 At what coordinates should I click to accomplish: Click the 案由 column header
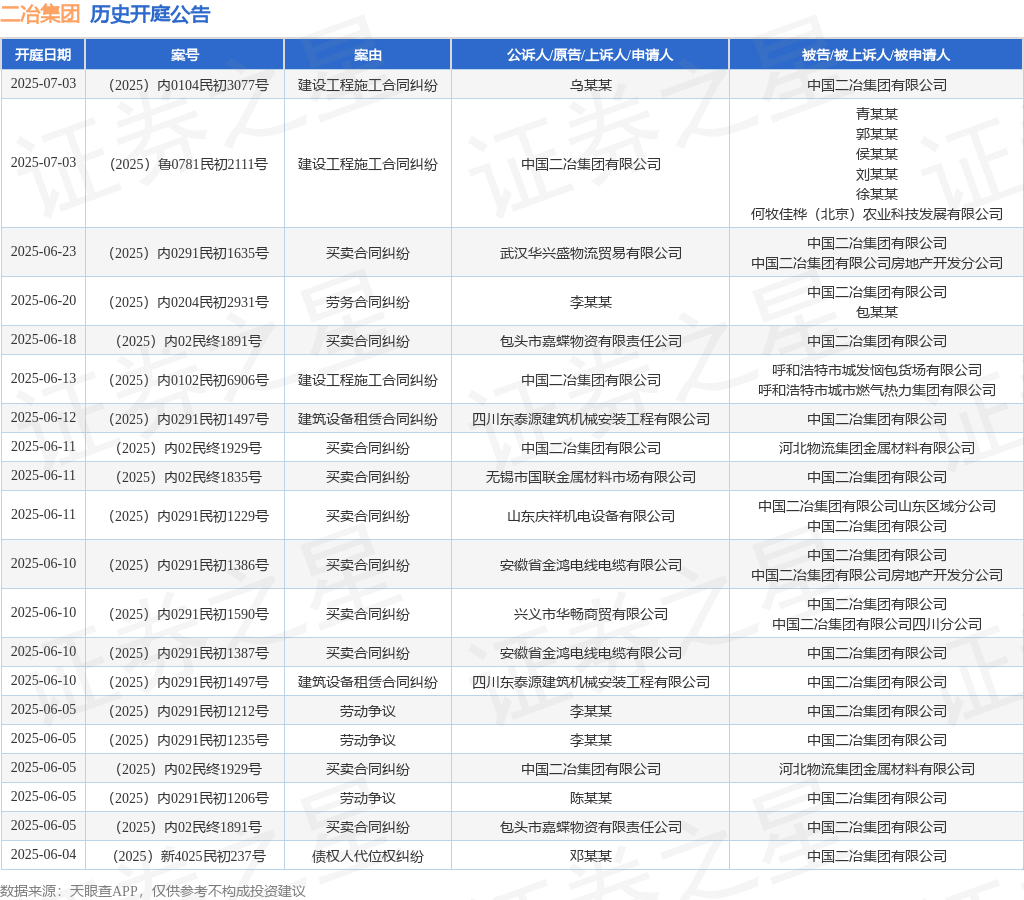(368, 54)
